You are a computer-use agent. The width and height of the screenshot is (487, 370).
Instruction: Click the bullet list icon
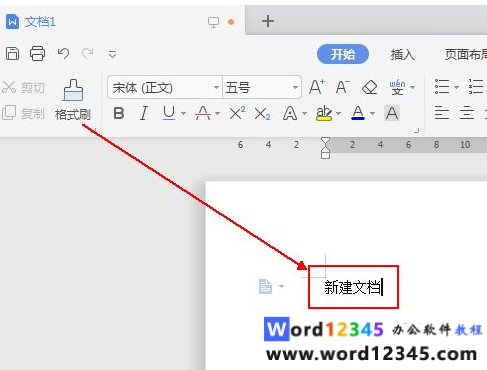pos(442,87)
